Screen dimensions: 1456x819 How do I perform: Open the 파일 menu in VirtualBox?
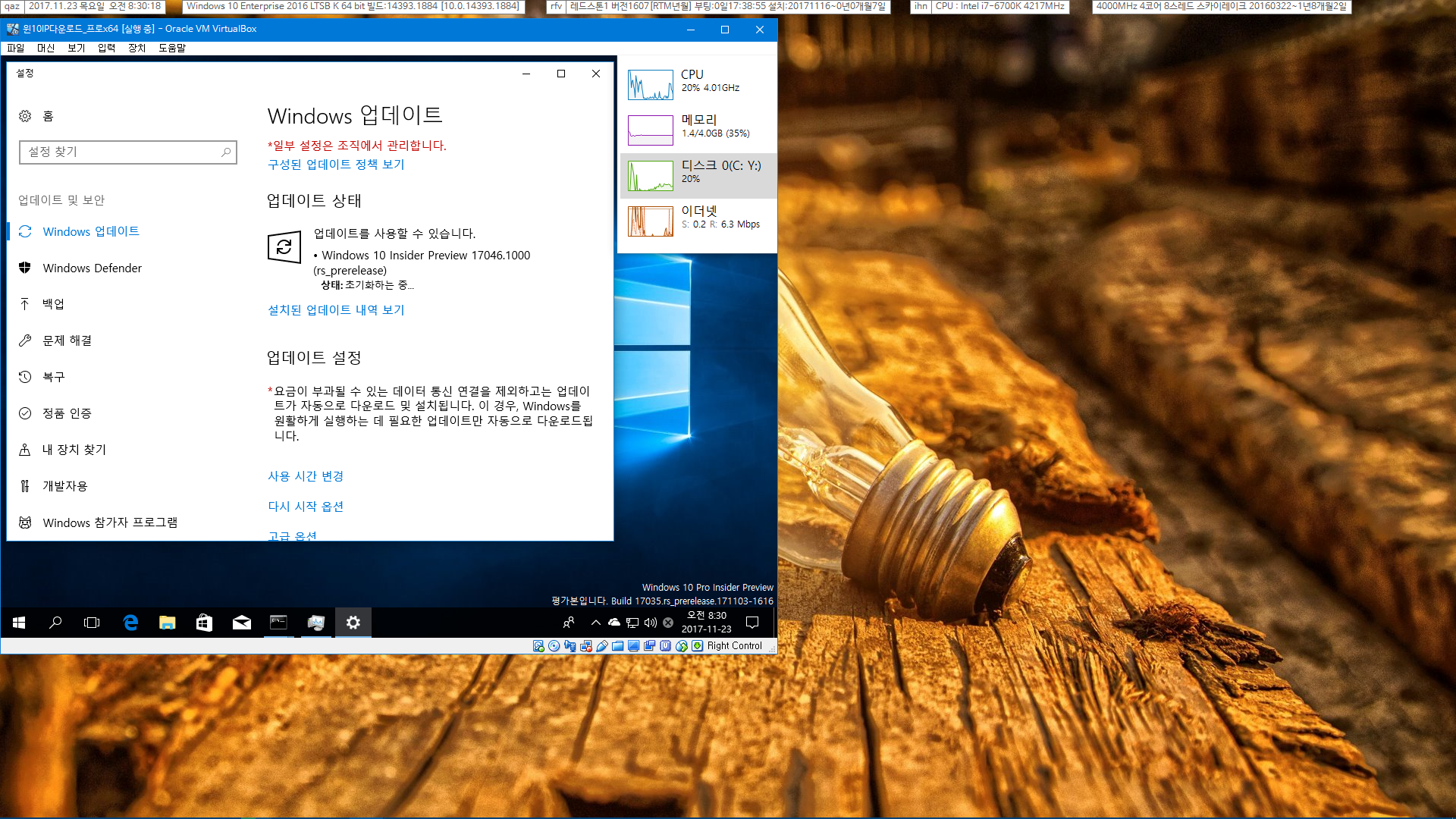(x=16, y=48)
